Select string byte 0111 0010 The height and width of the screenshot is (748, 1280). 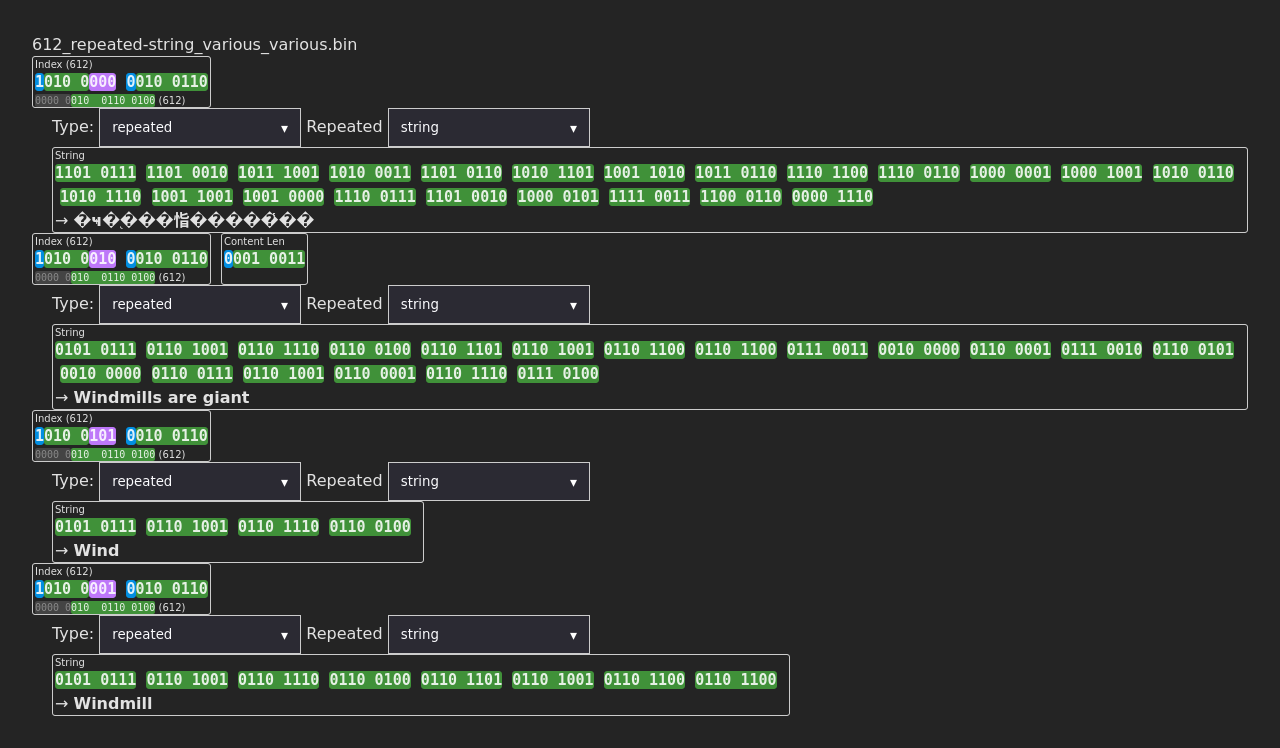point(1101,350)
